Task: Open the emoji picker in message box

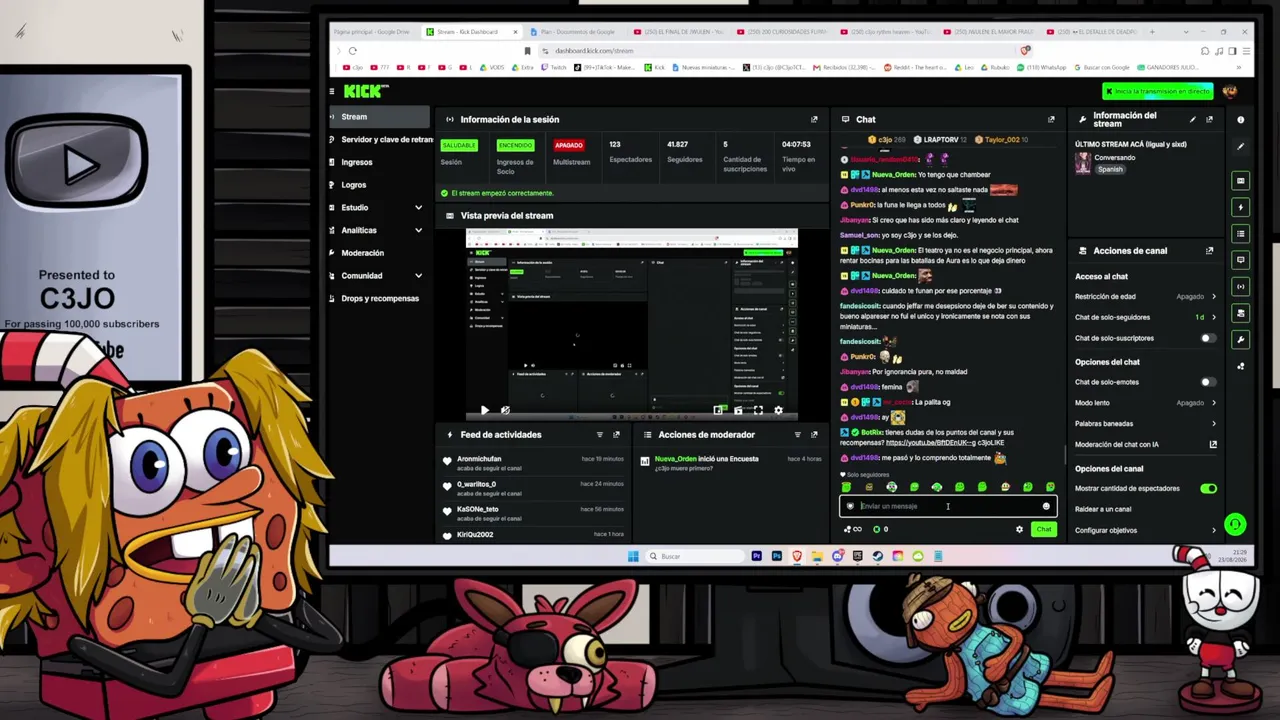Action: (x=1046, y=506)
